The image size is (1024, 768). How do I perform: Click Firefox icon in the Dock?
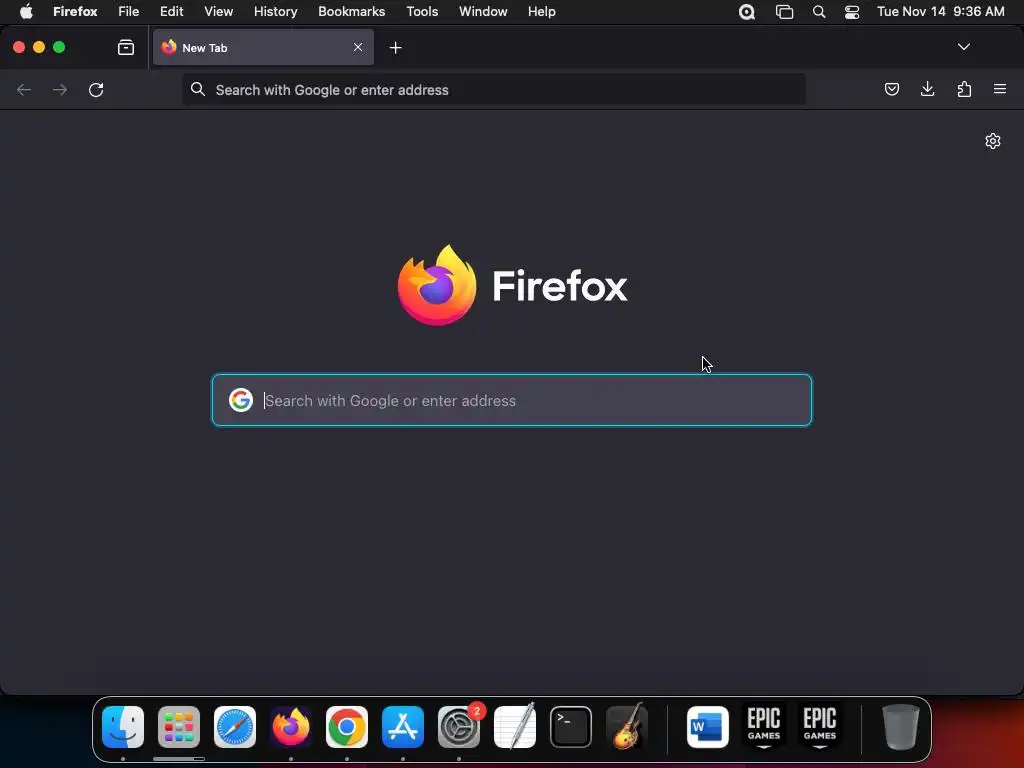(291, 727)
